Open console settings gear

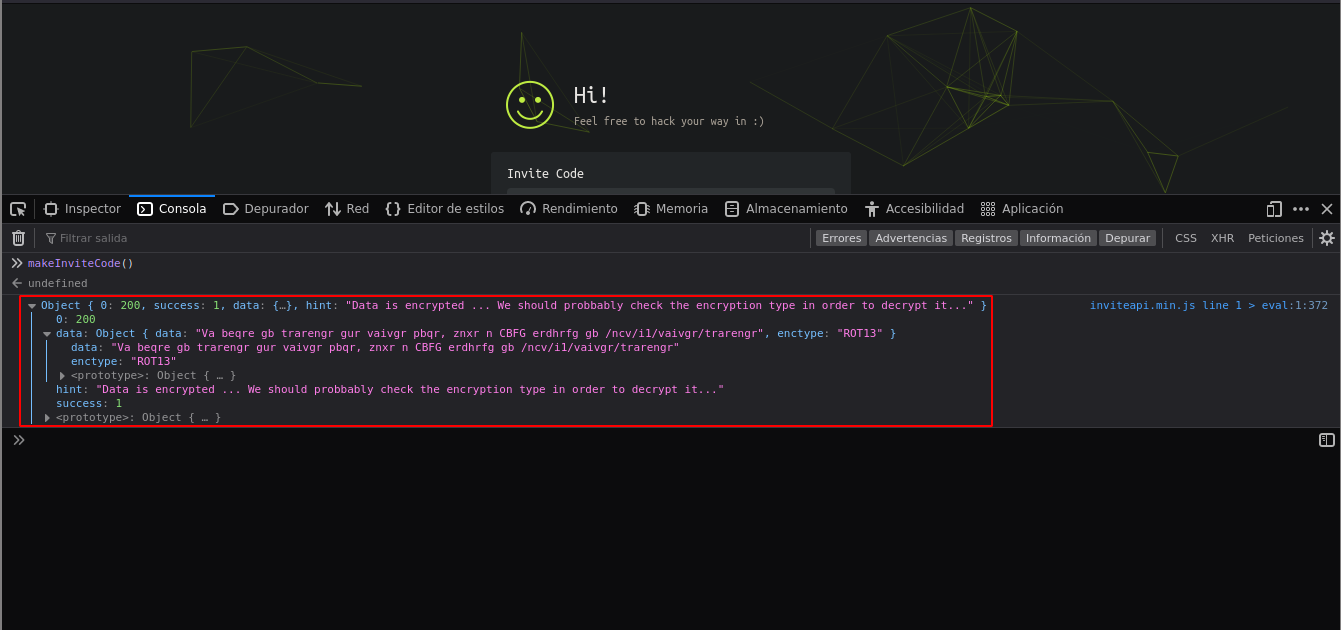click(x=1326, y=238)
